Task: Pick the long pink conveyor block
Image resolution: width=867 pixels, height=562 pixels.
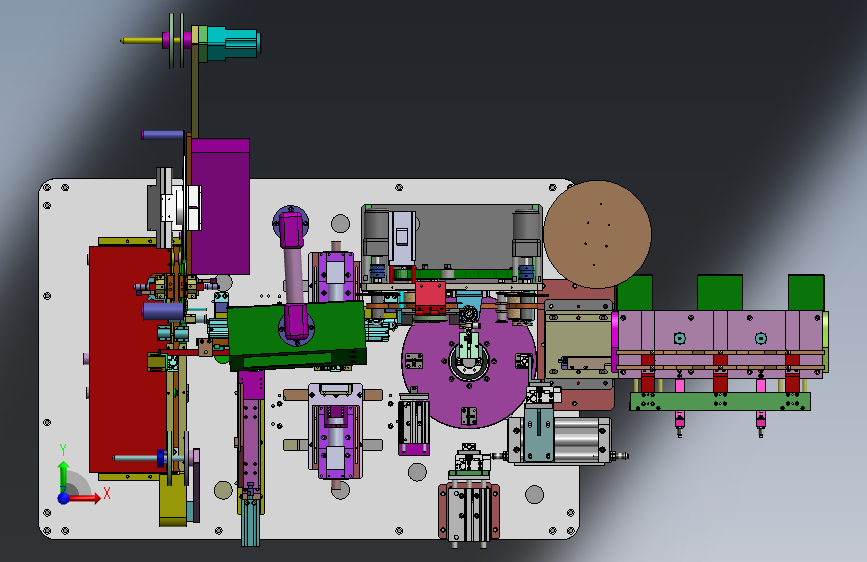Action: (719, 344)
